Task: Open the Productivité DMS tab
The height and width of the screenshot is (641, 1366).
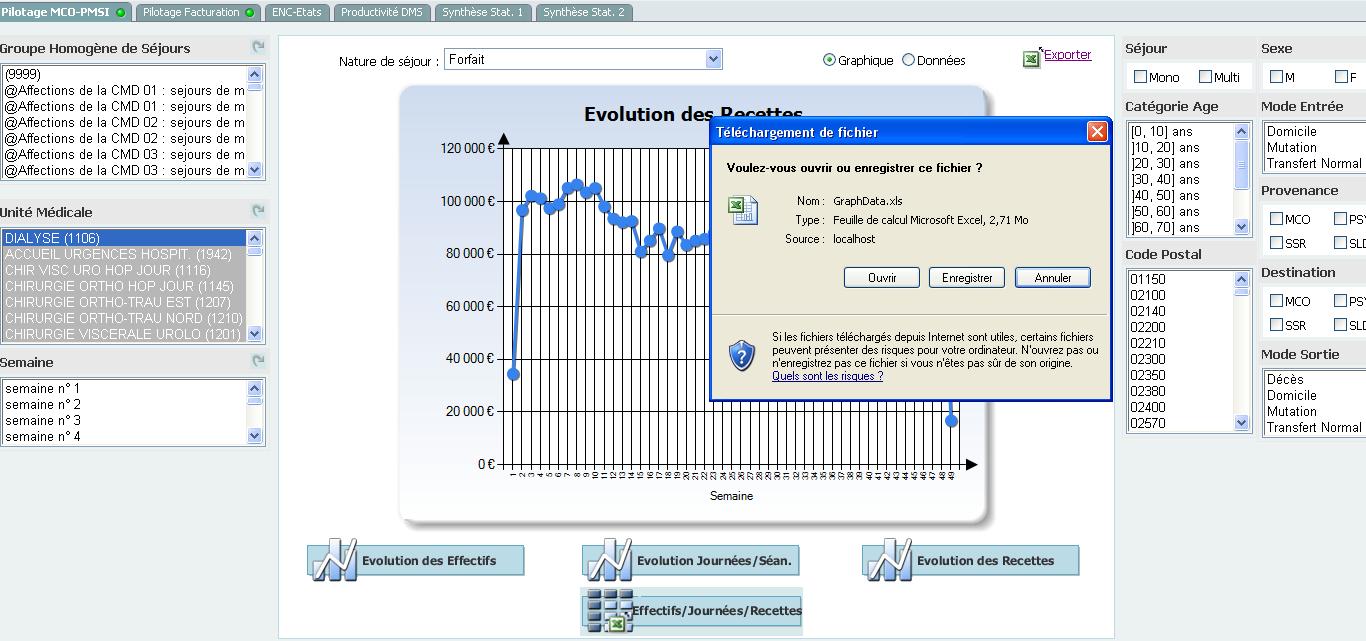Action: [x=381, y=12]
